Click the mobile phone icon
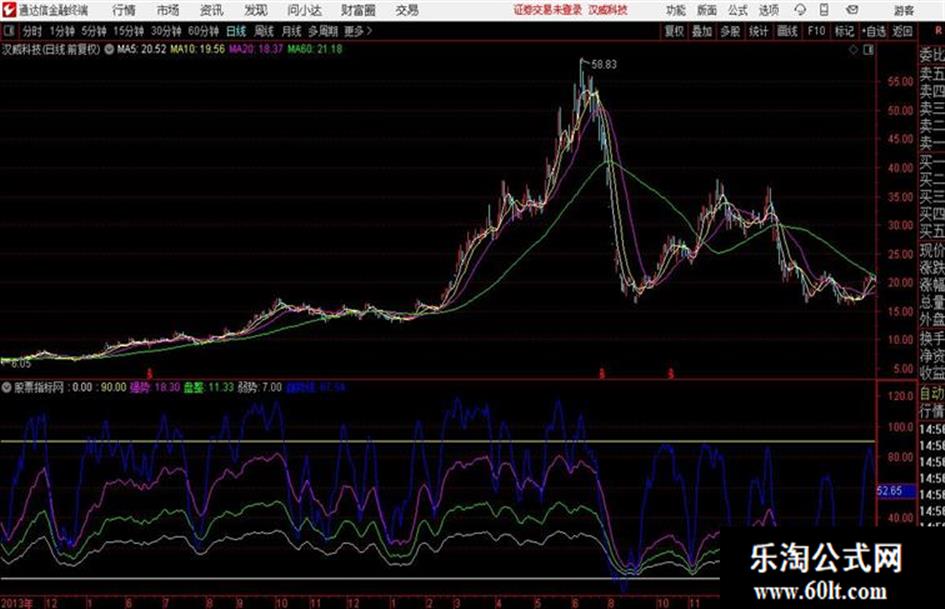 [x=824, y=10]
